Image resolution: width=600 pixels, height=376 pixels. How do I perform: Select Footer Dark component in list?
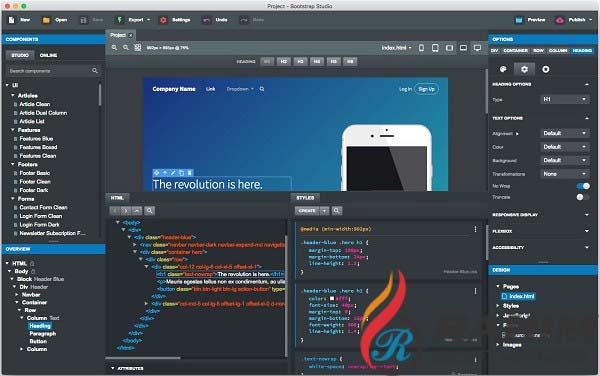coord(34,190)
